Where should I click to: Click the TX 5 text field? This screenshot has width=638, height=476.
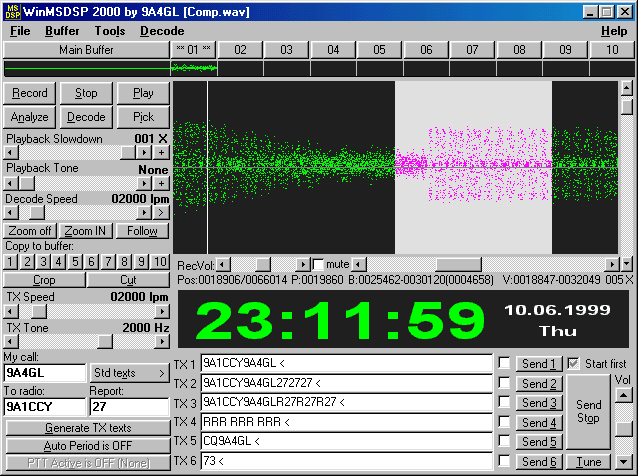(x=346, y=441)
